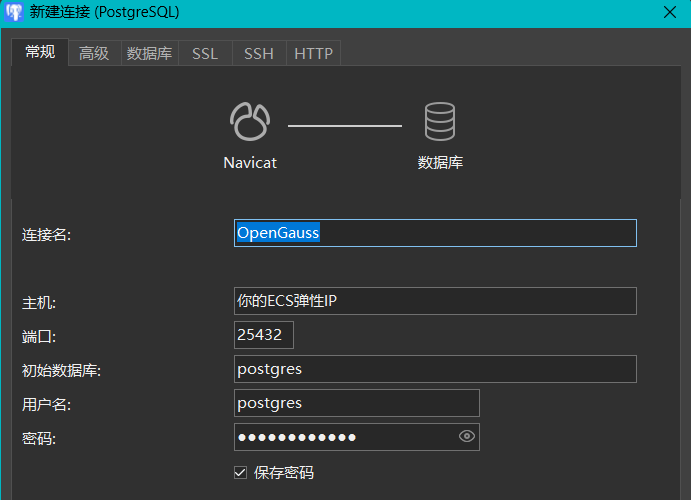Screen dimensions: 691x500
Task: Switch to the 常规 tab
Action: [x=40, y=52]
